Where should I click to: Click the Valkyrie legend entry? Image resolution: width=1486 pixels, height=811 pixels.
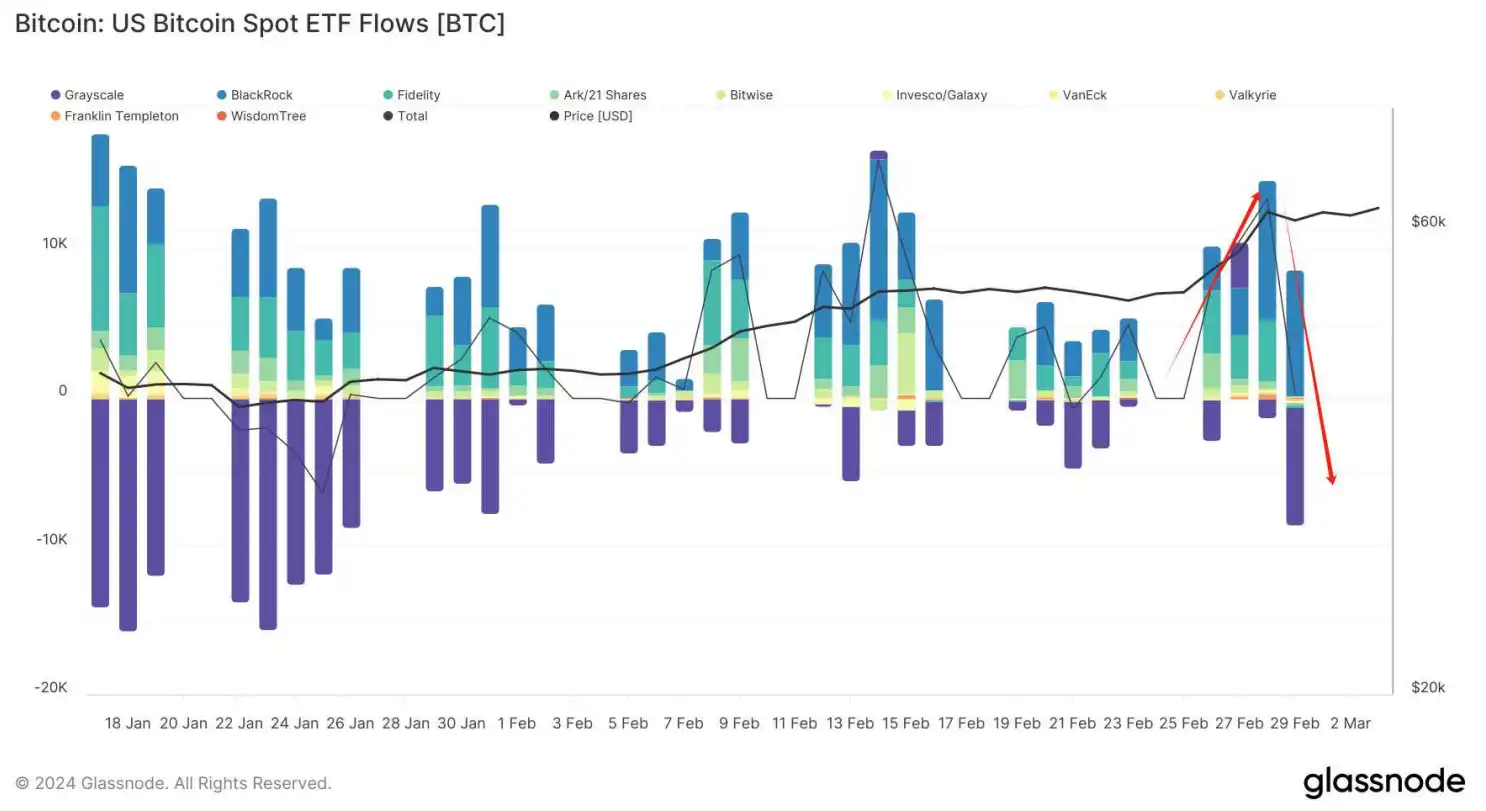pos(1245,95)
